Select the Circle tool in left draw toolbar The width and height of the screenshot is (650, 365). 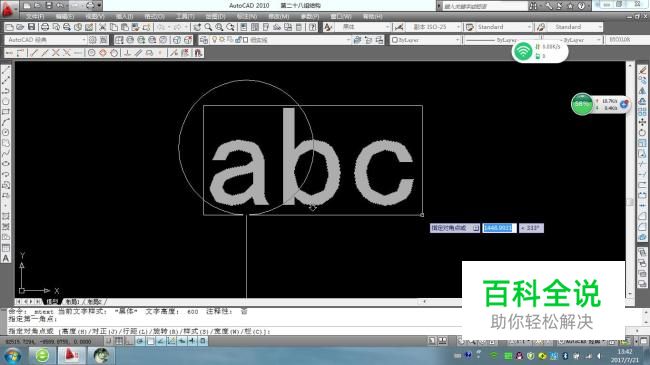(6, 101)
